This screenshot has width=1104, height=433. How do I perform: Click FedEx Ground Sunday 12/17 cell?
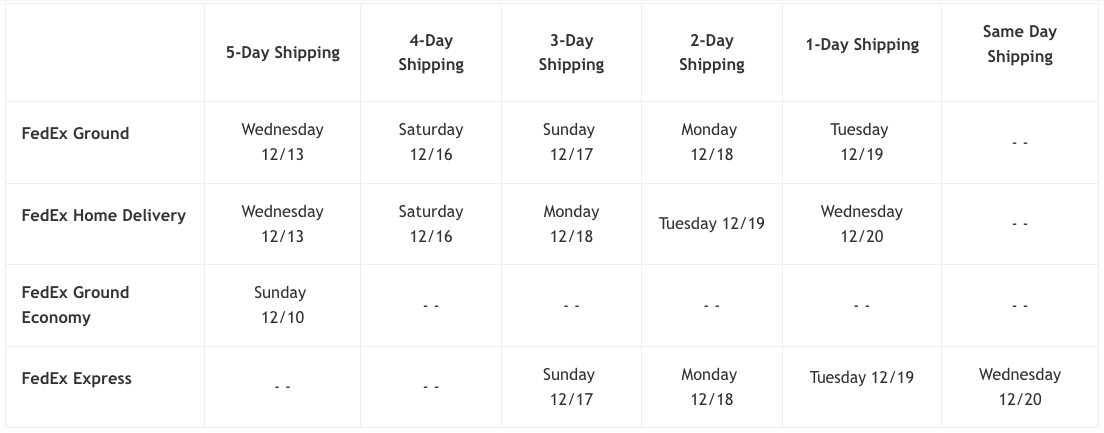coord(571,142)
